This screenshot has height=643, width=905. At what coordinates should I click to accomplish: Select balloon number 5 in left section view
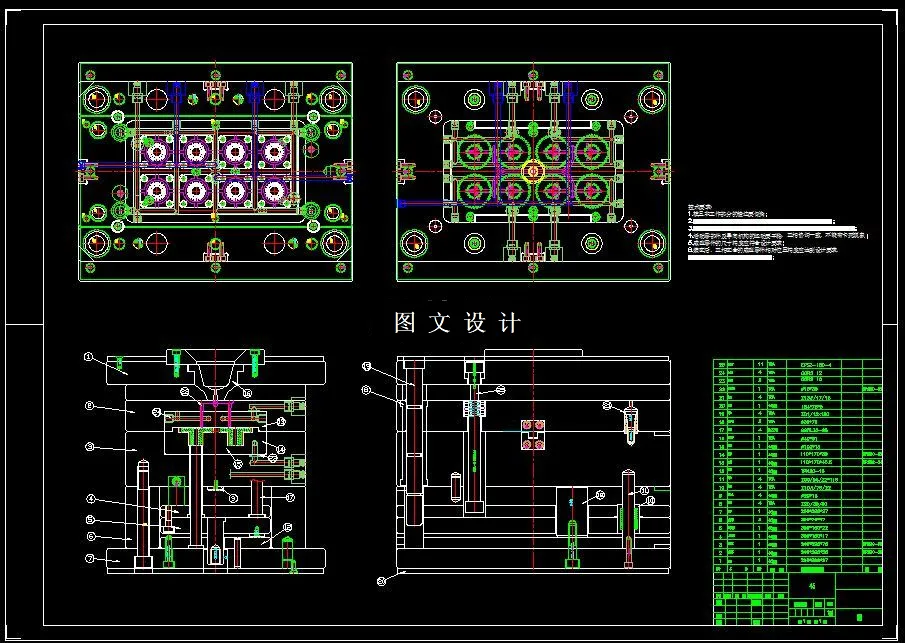[x=91, y=519]
